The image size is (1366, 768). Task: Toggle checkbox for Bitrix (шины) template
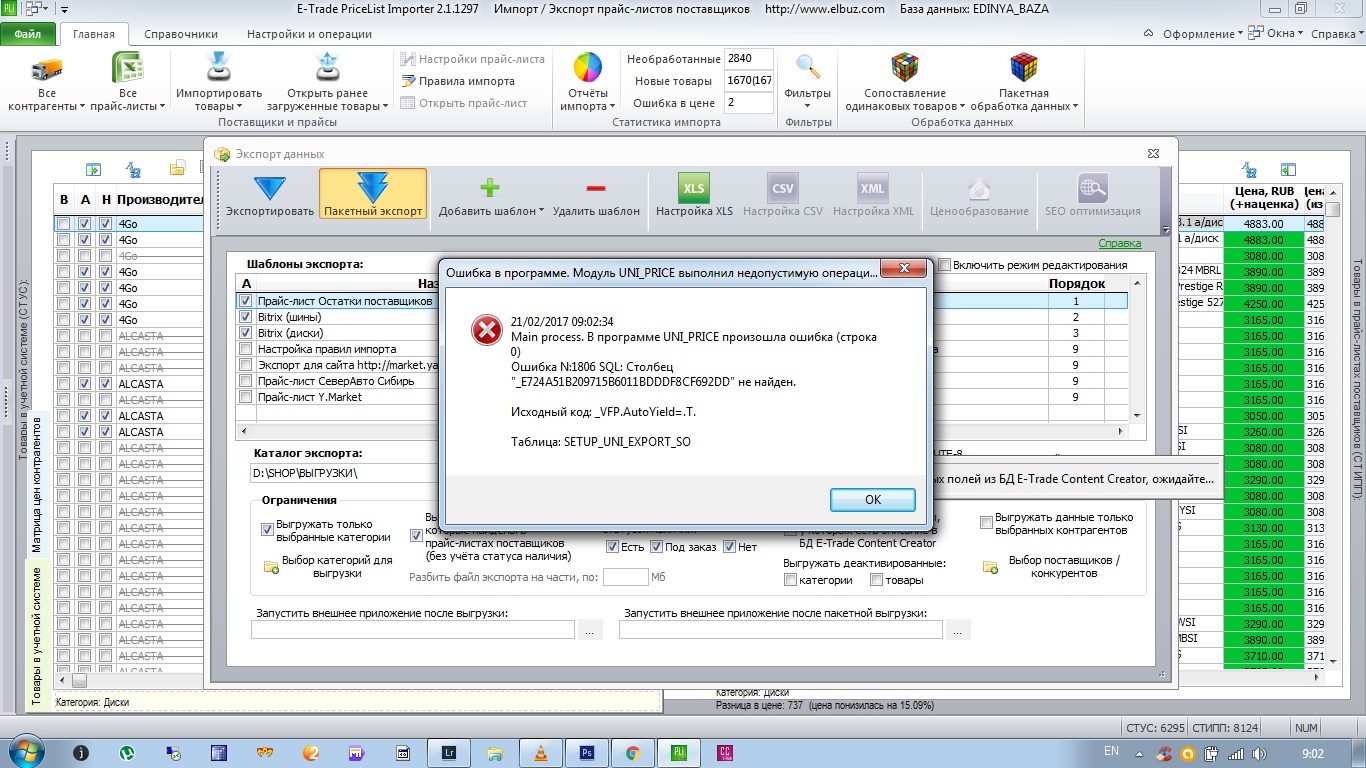click(246, 317)
